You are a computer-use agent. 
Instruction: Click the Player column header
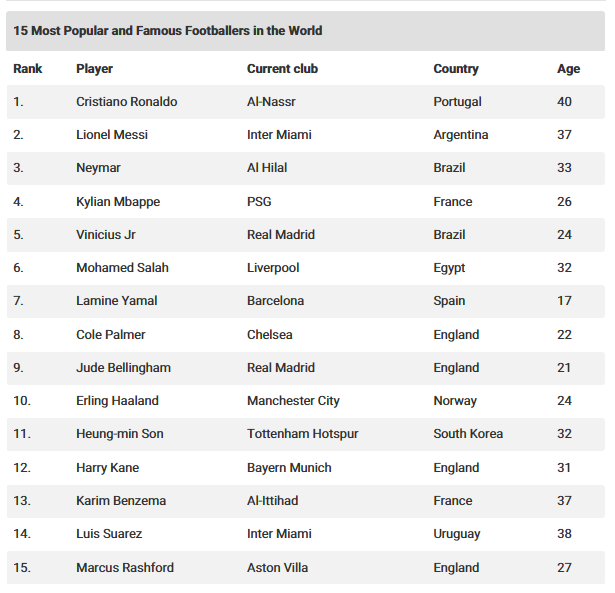pos(95,69)
